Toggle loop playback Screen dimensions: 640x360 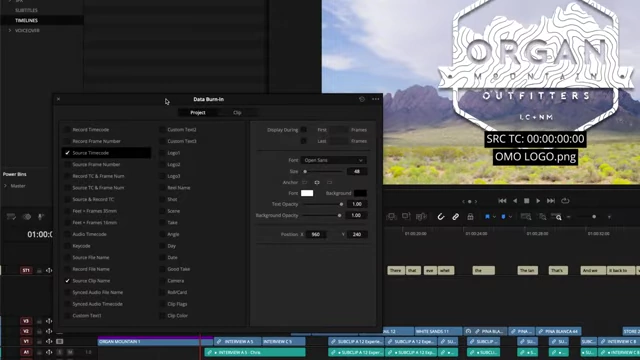[x=565, y=201]
